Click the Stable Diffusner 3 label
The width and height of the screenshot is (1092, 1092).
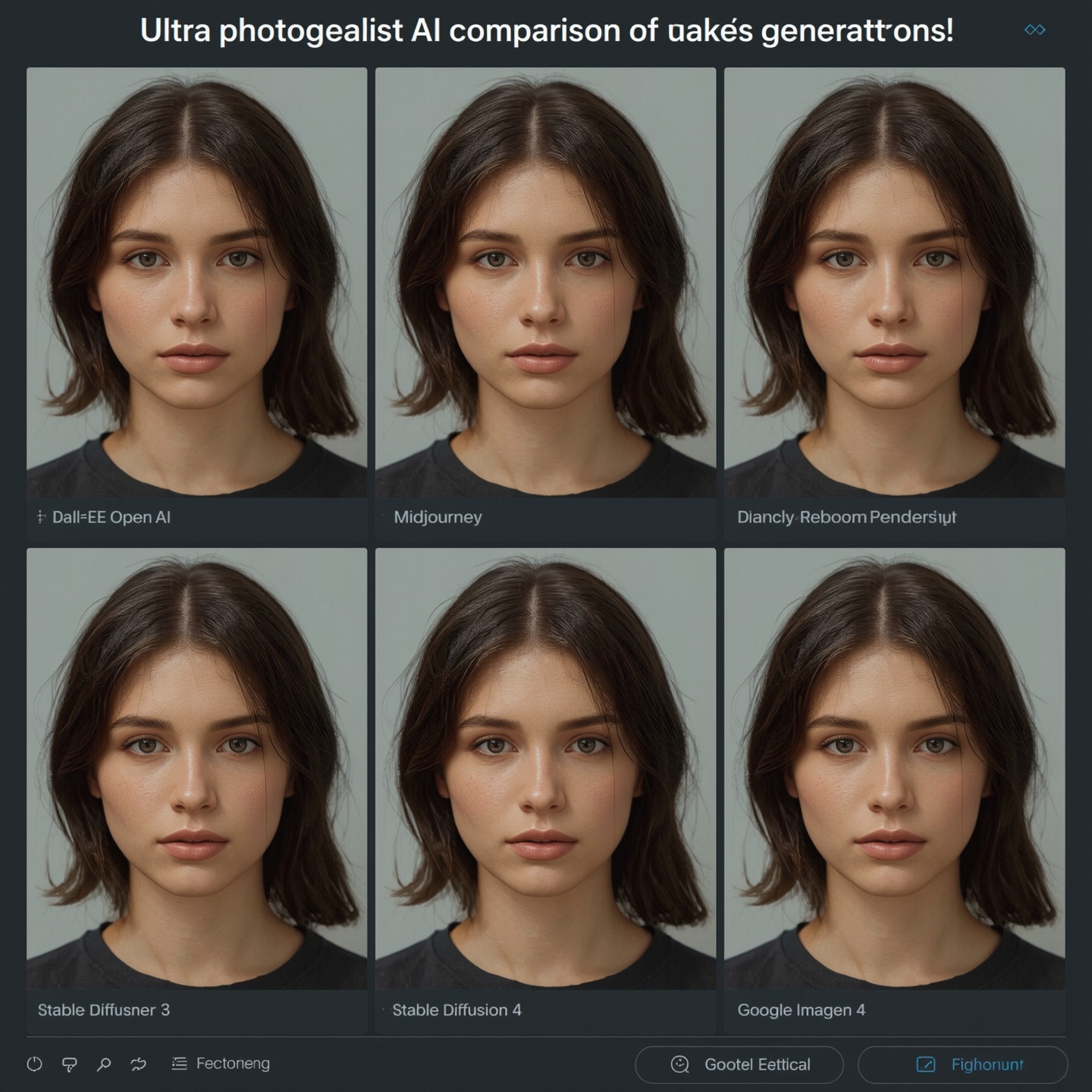[x=104, y=1010]
